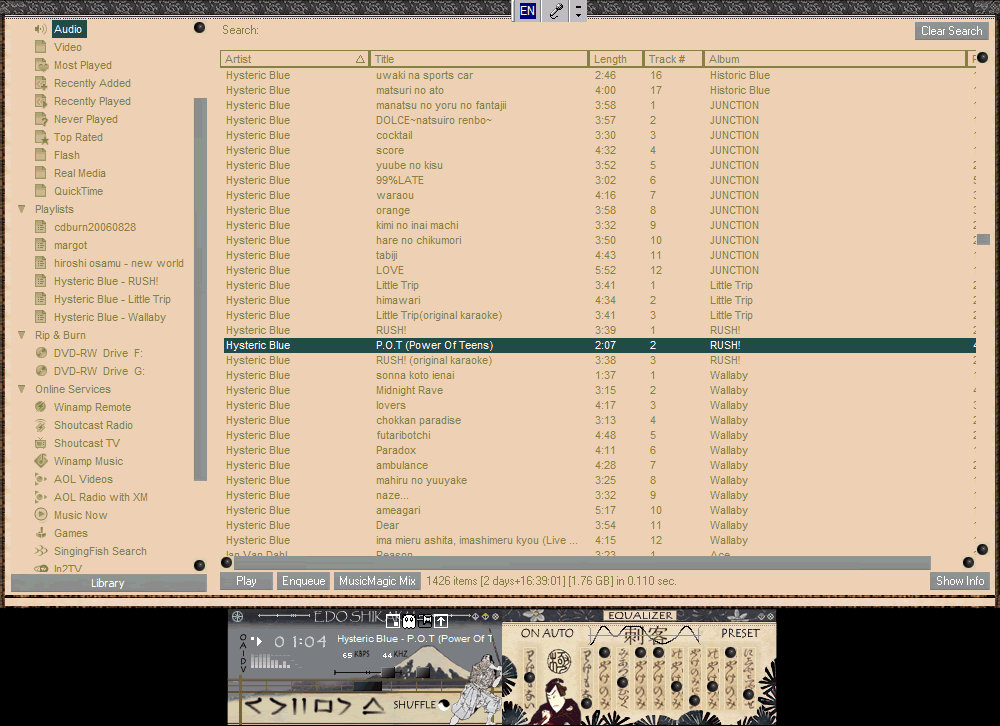
Task: Select the DVD-RW Drive F: disc icon
Action: click(x=41, y=353)
